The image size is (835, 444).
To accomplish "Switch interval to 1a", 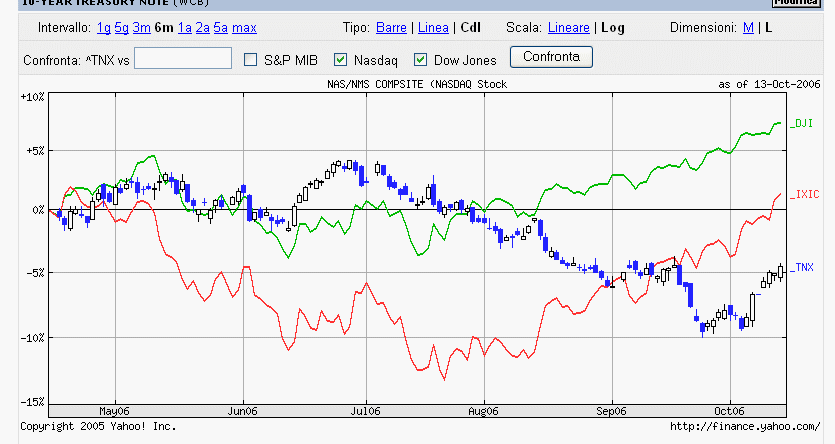I will click(184, 28).
